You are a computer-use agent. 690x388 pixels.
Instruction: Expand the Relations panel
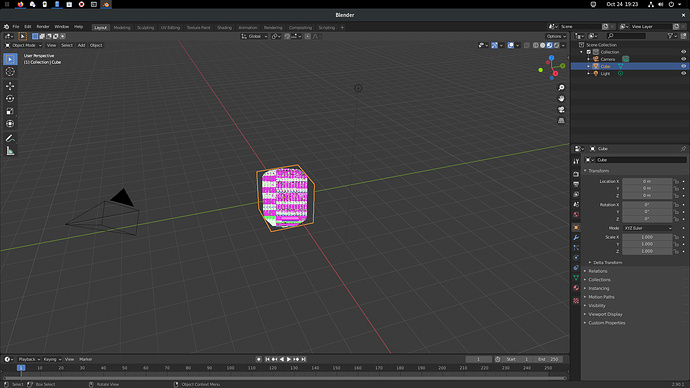pos(598,271)
